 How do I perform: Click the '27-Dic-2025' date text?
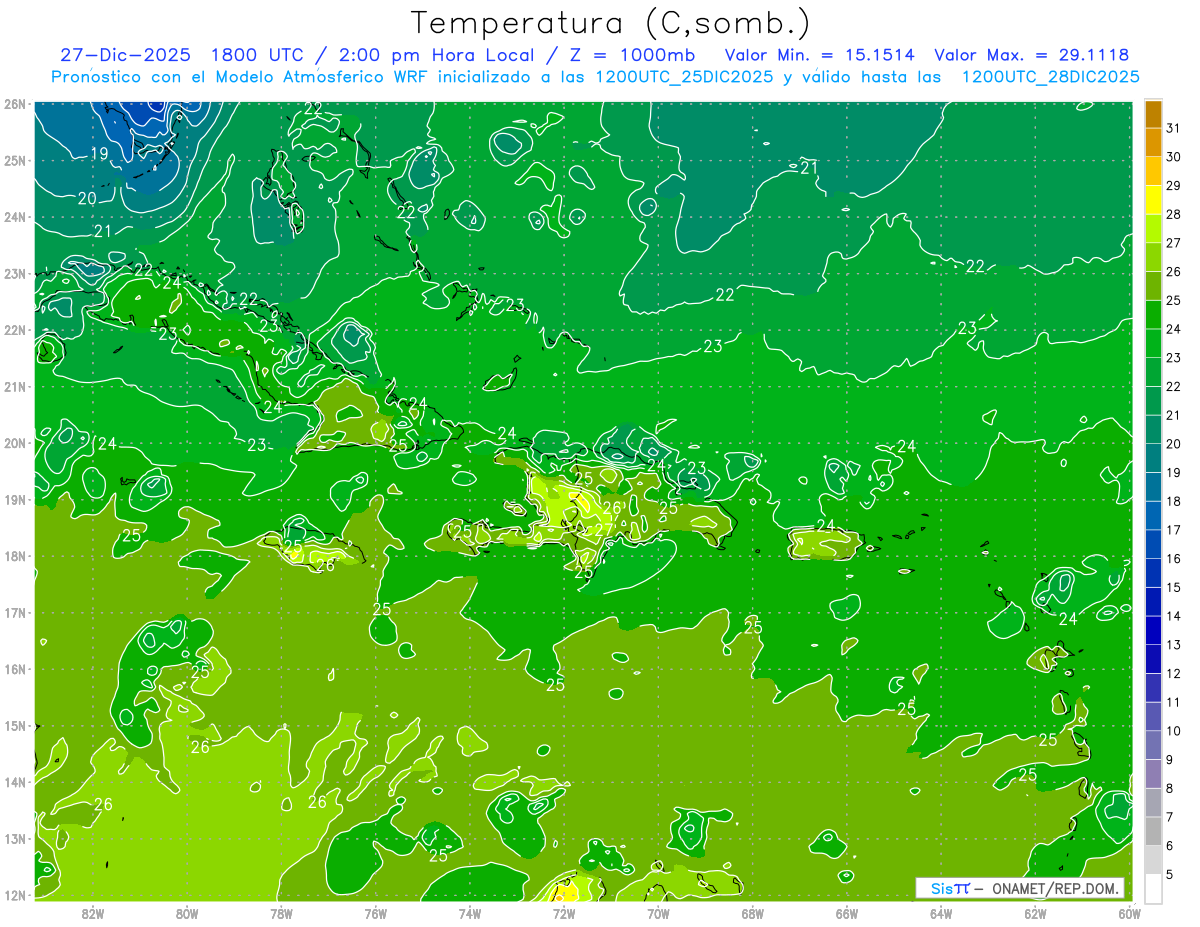[125, 55]
